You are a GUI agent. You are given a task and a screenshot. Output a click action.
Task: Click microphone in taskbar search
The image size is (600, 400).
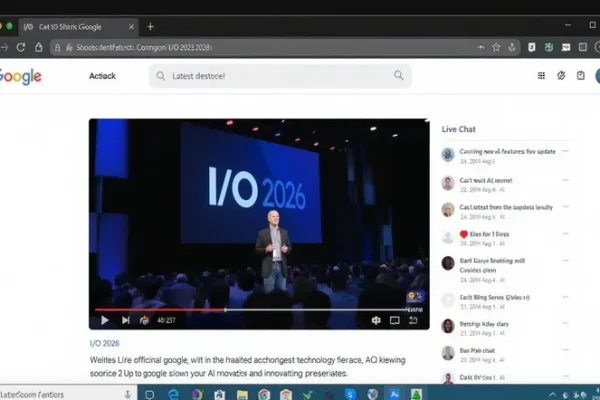(x=127, y=394)
